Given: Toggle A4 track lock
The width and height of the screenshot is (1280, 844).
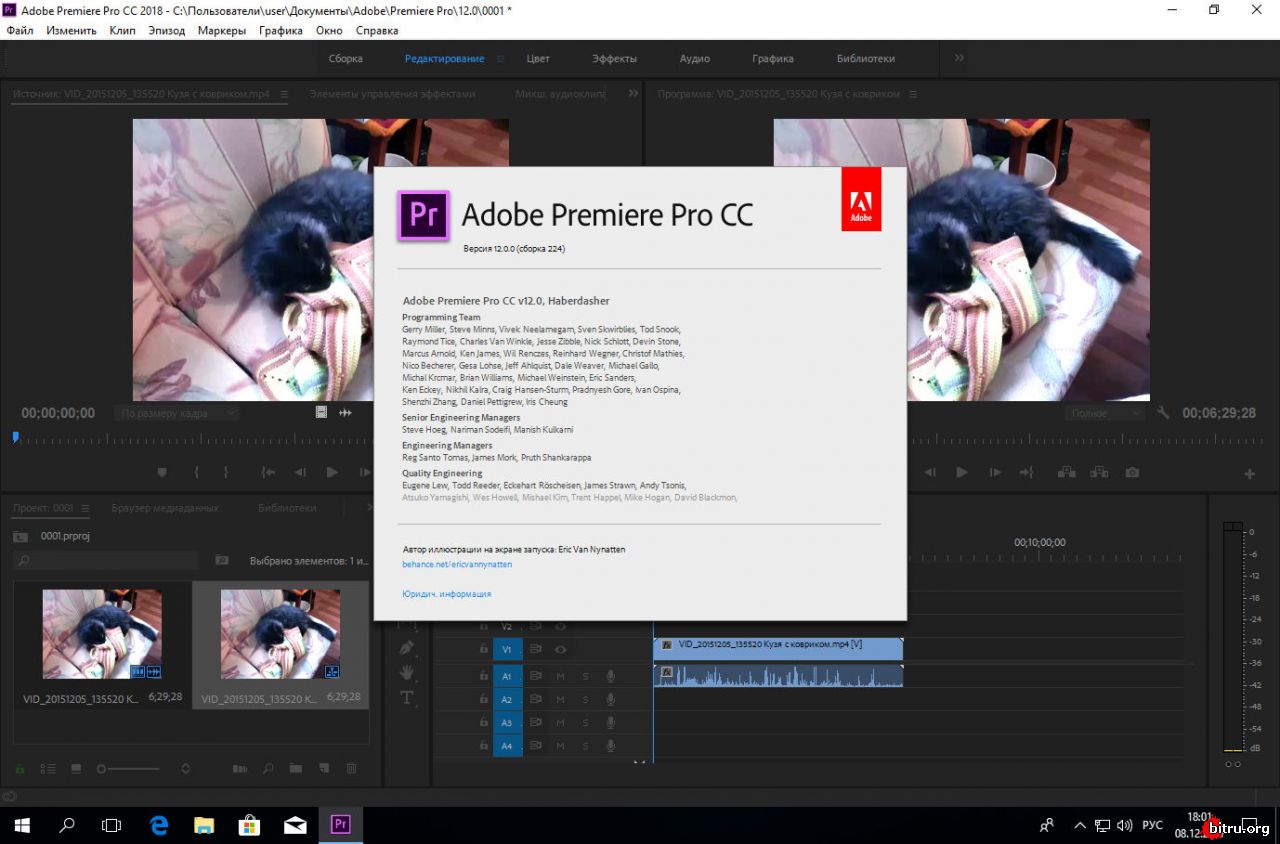Looking at the screenshot, I should click(484, 745).
